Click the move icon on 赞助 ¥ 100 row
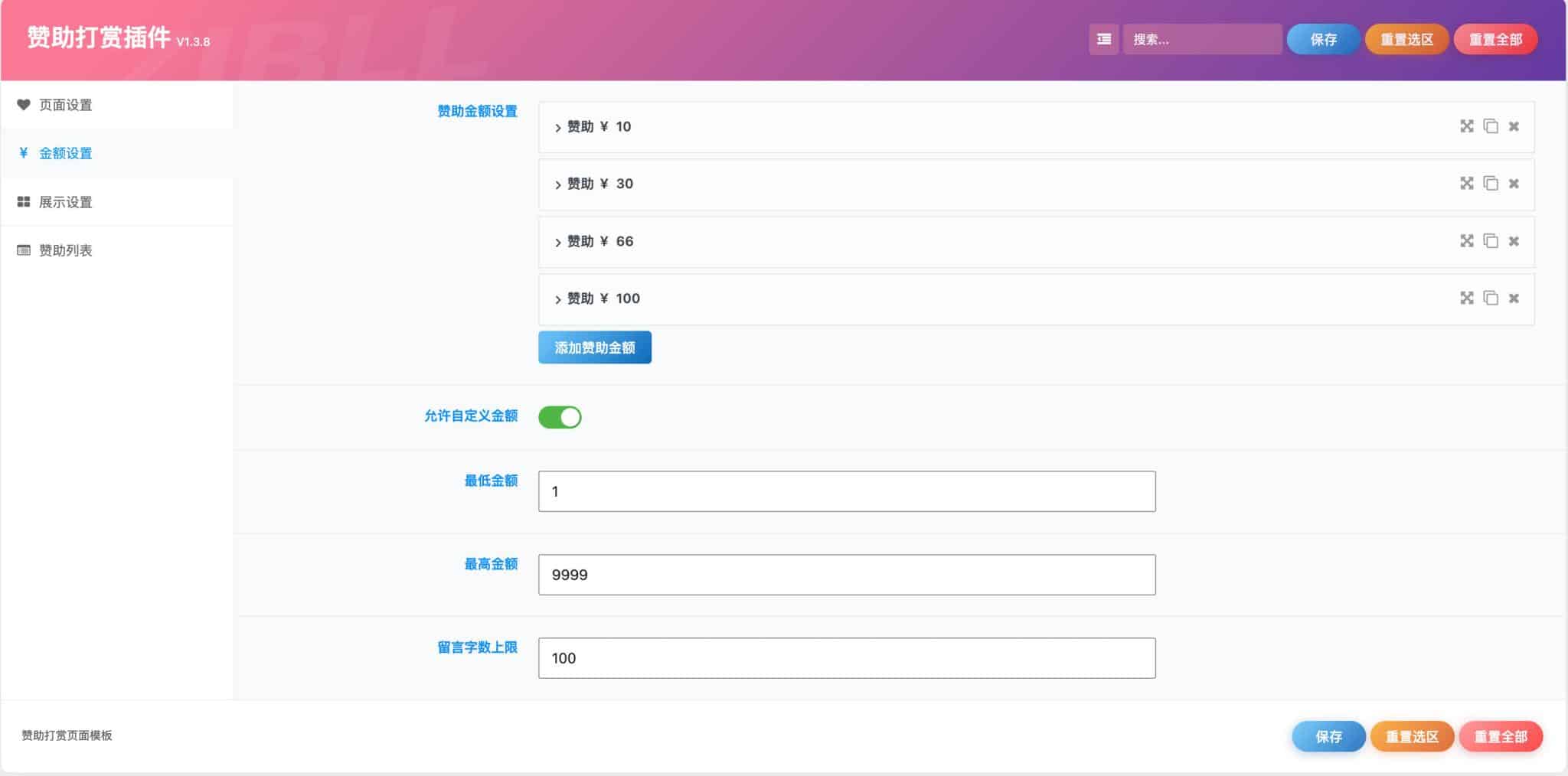The width and height of the screenshot is (1568, 776). [x=1466, y=298]
